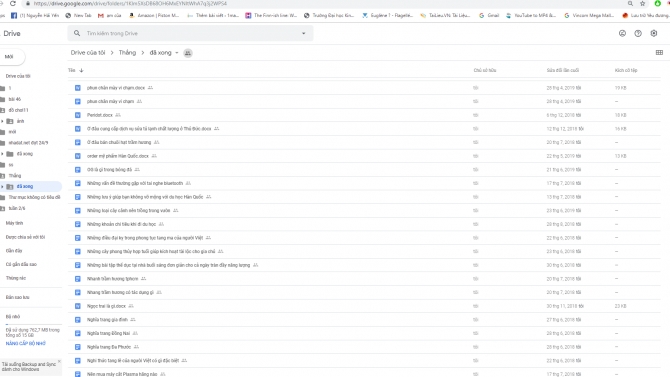The image size is (670, 377).
Task: Click the browser zoom magnifier icon in address bar
Action: point(630,3)
